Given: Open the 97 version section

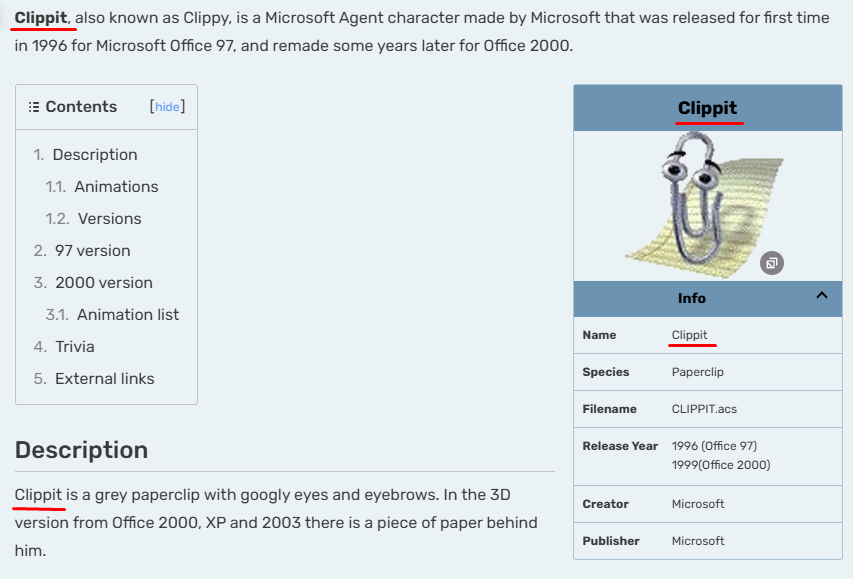Looking at the screenshot, I should 92,251.
